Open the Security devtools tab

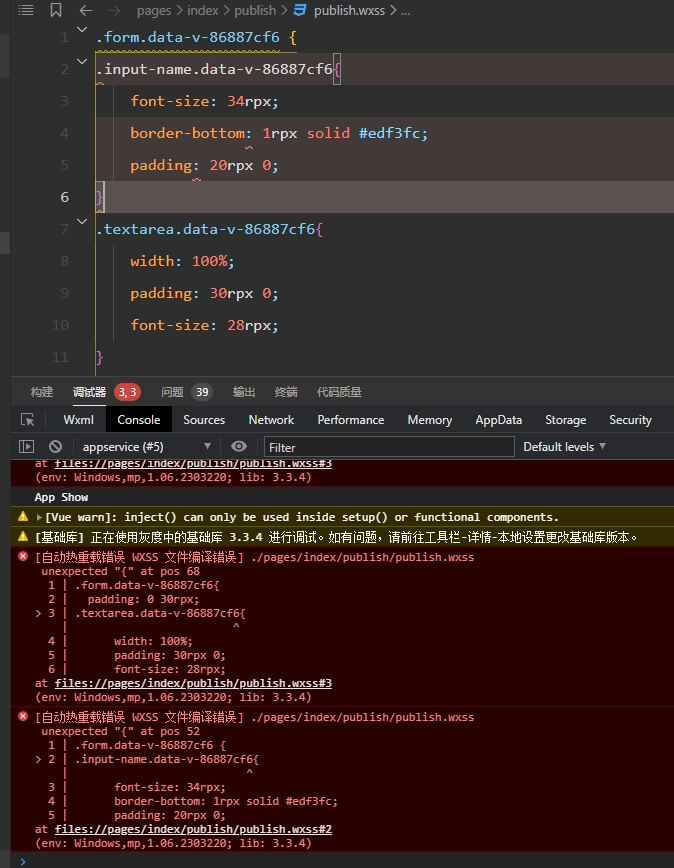coord(630,420)
